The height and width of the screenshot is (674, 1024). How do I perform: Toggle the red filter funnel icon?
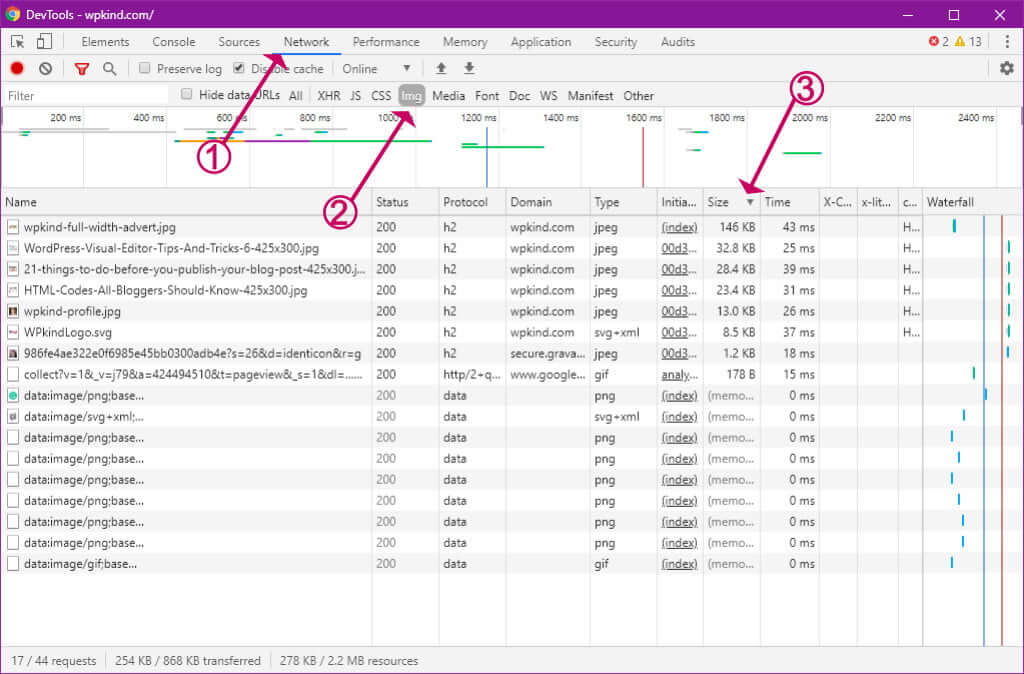82,69
